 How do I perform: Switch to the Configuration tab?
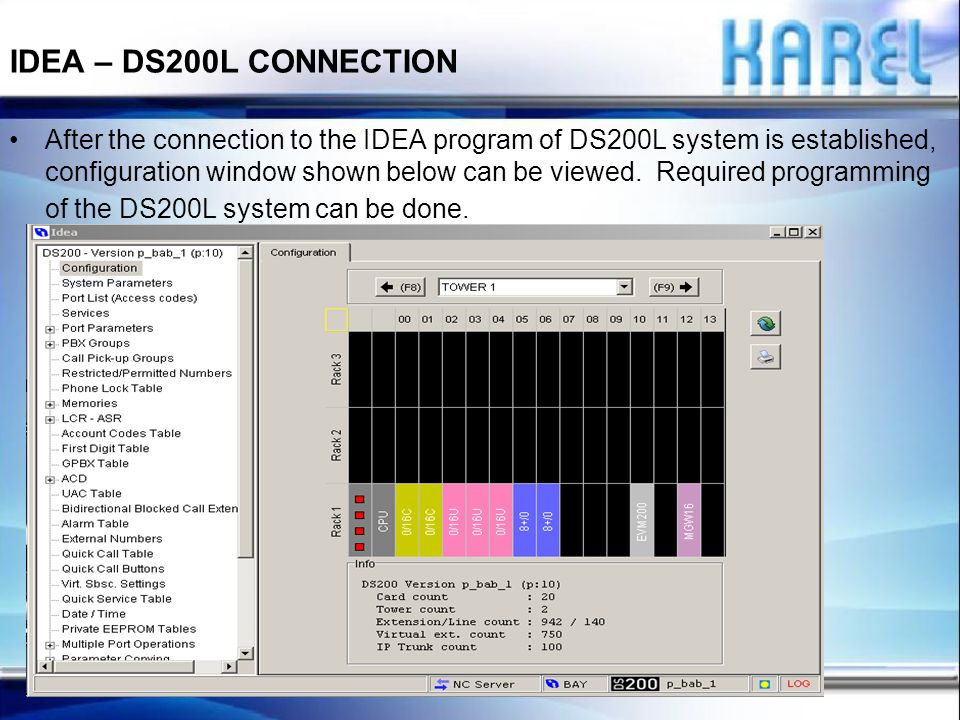[x=303, y=252]
